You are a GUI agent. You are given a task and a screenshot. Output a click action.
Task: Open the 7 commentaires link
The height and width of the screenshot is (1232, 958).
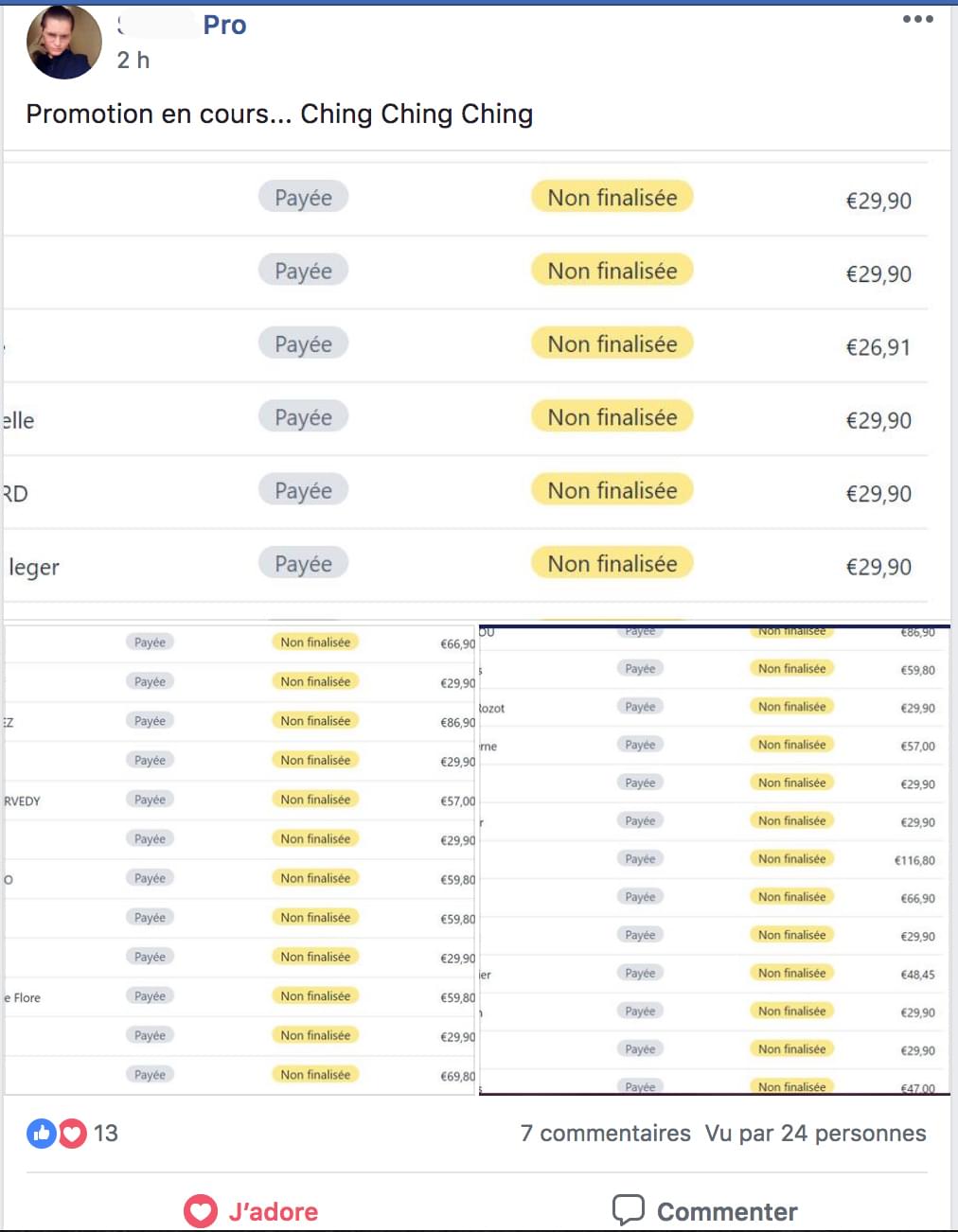[606, 1133]
